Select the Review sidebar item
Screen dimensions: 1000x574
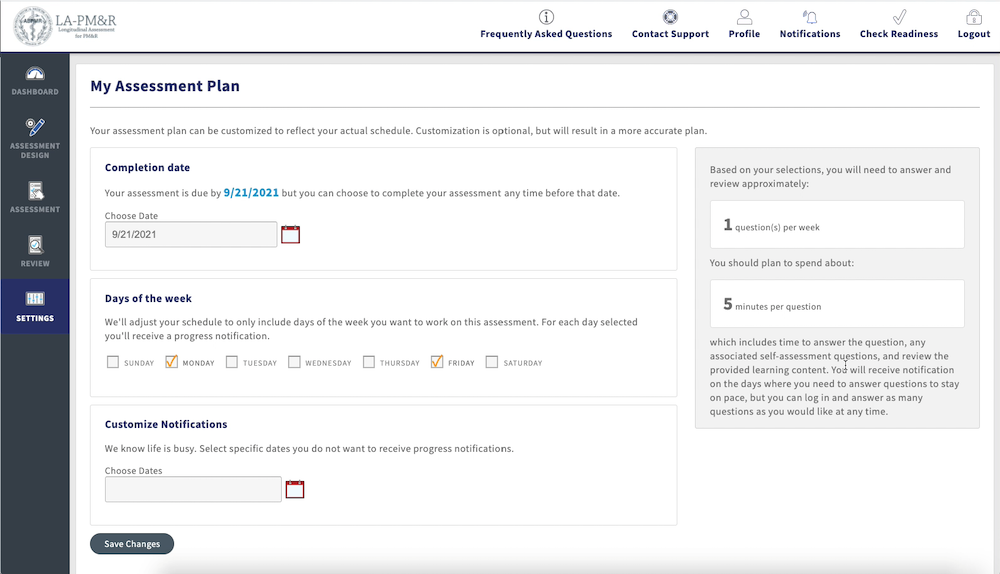(35, 251)
